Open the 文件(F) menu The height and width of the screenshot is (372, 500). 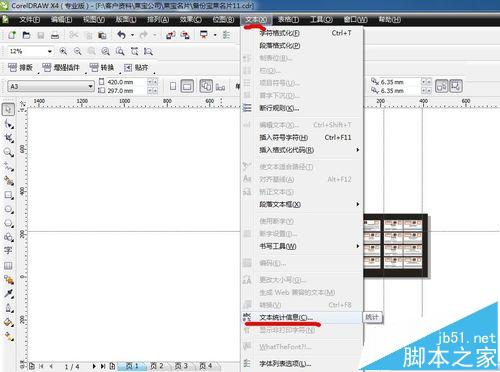click(x=29, y=20)
